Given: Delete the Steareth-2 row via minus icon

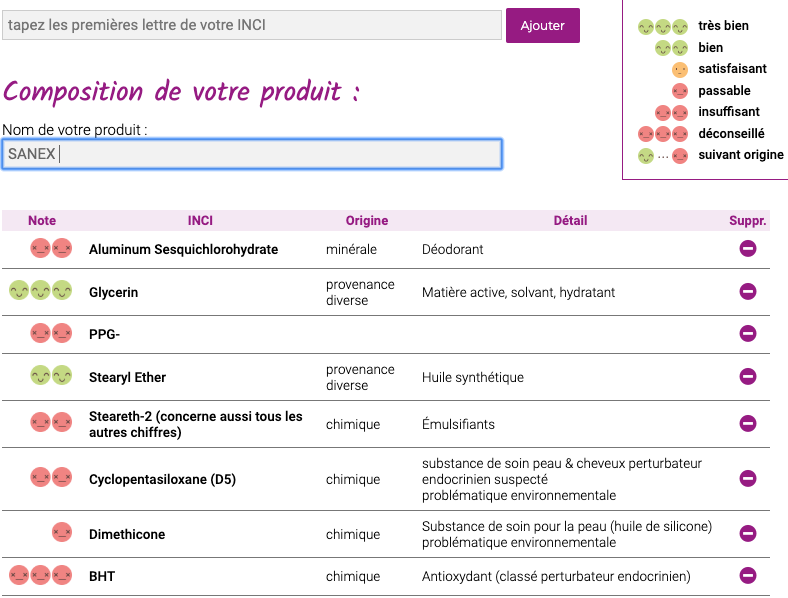Looking at the screenshot, I should [x=748, y=423].
